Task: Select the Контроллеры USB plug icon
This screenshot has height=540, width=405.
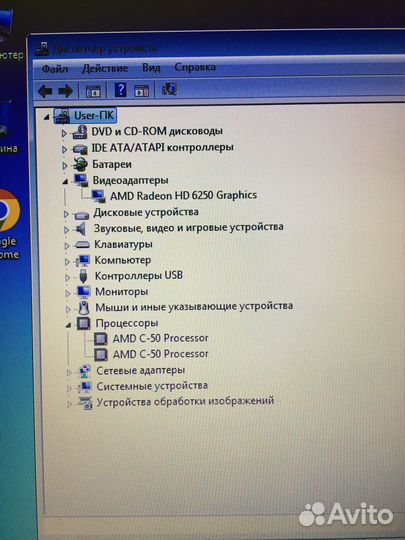Action: pos(83,276)
